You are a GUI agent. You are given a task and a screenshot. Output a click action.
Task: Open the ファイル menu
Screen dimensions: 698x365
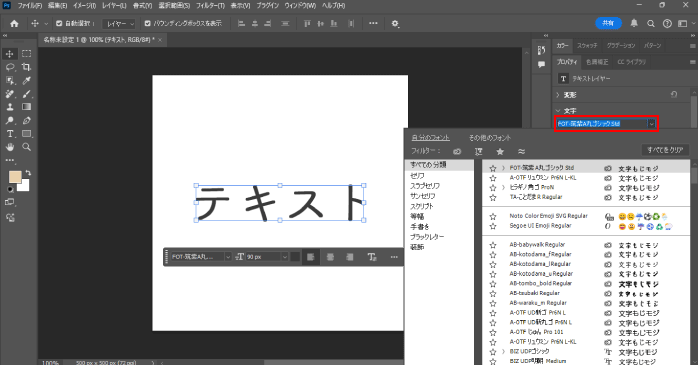point(29,6)
